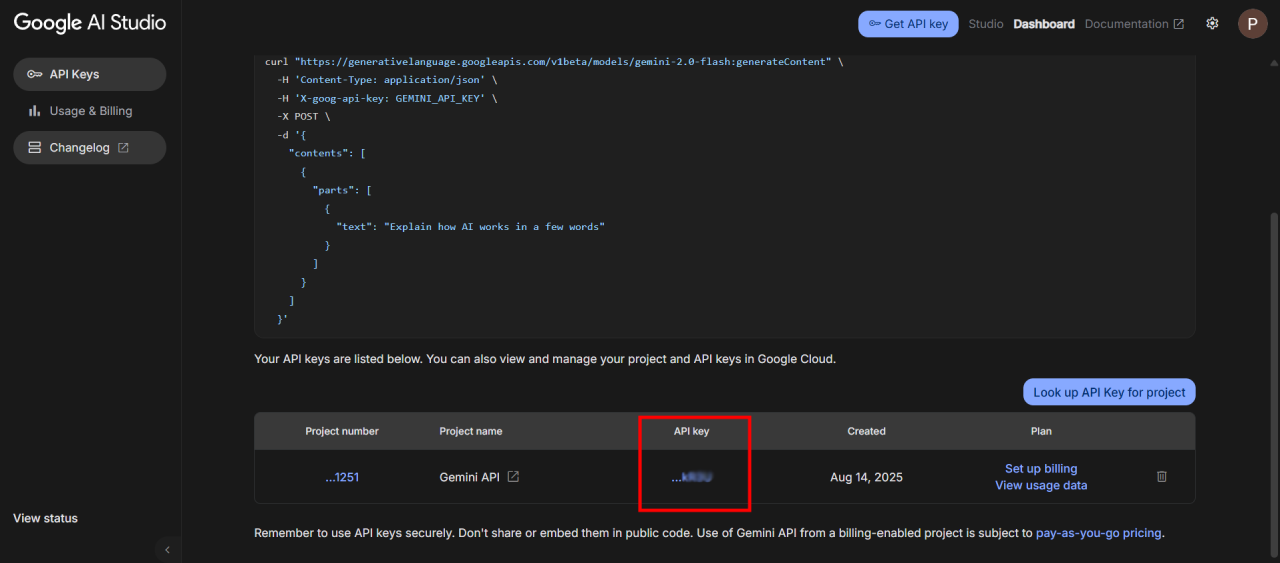Screen dimensions: 1280x563
Task: Click the profile avatar P
Action: [1252, 24]
